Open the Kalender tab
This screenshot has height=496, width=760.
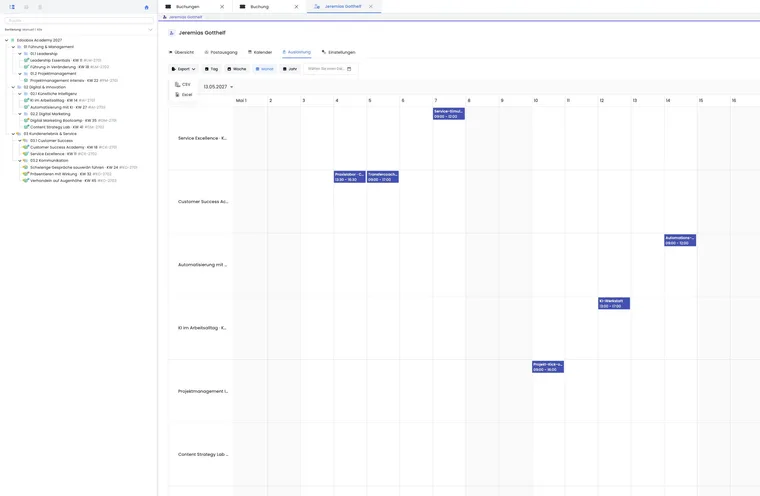click(x=260, y=52)
